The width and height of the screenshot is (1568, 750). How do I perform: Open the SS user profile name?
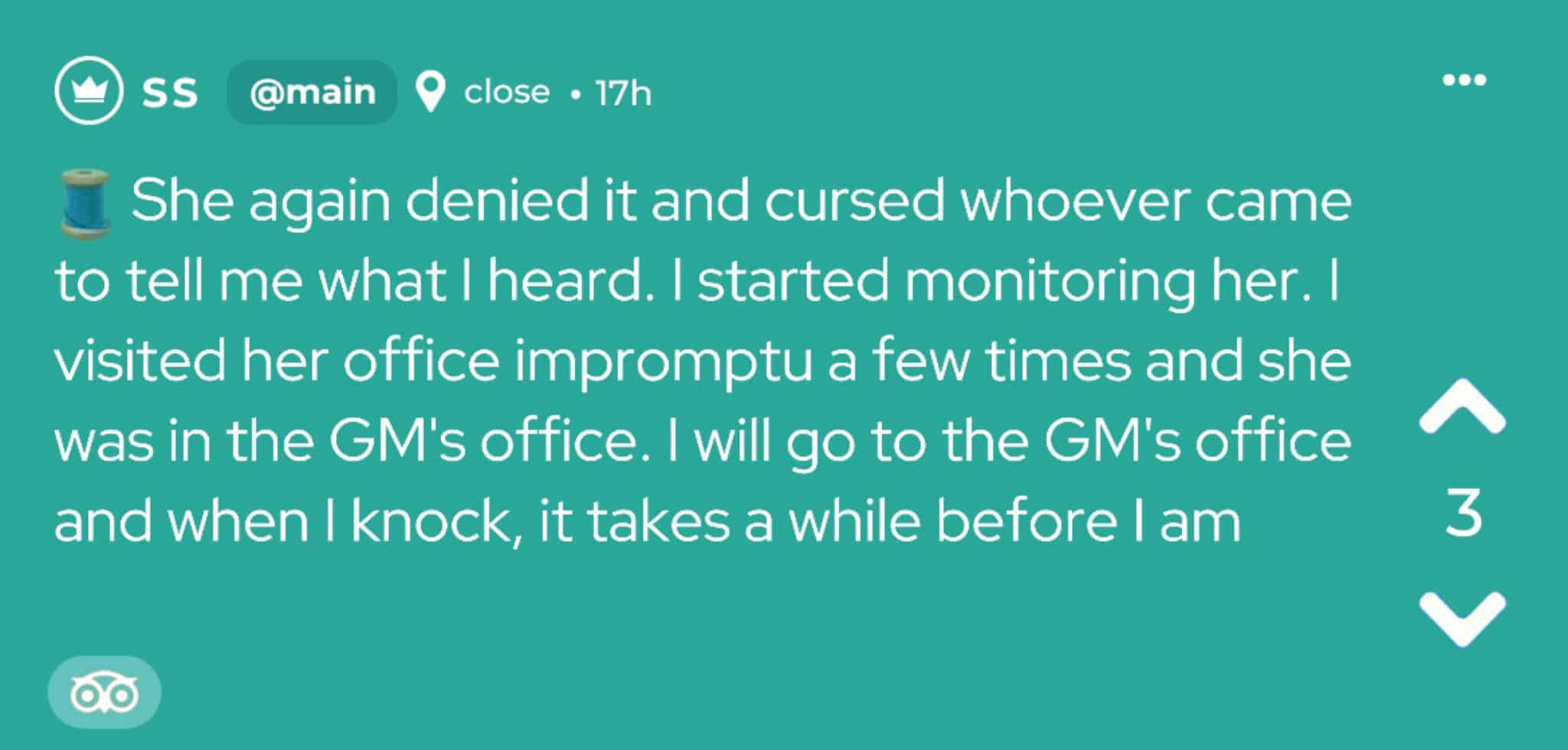point(170,93)
